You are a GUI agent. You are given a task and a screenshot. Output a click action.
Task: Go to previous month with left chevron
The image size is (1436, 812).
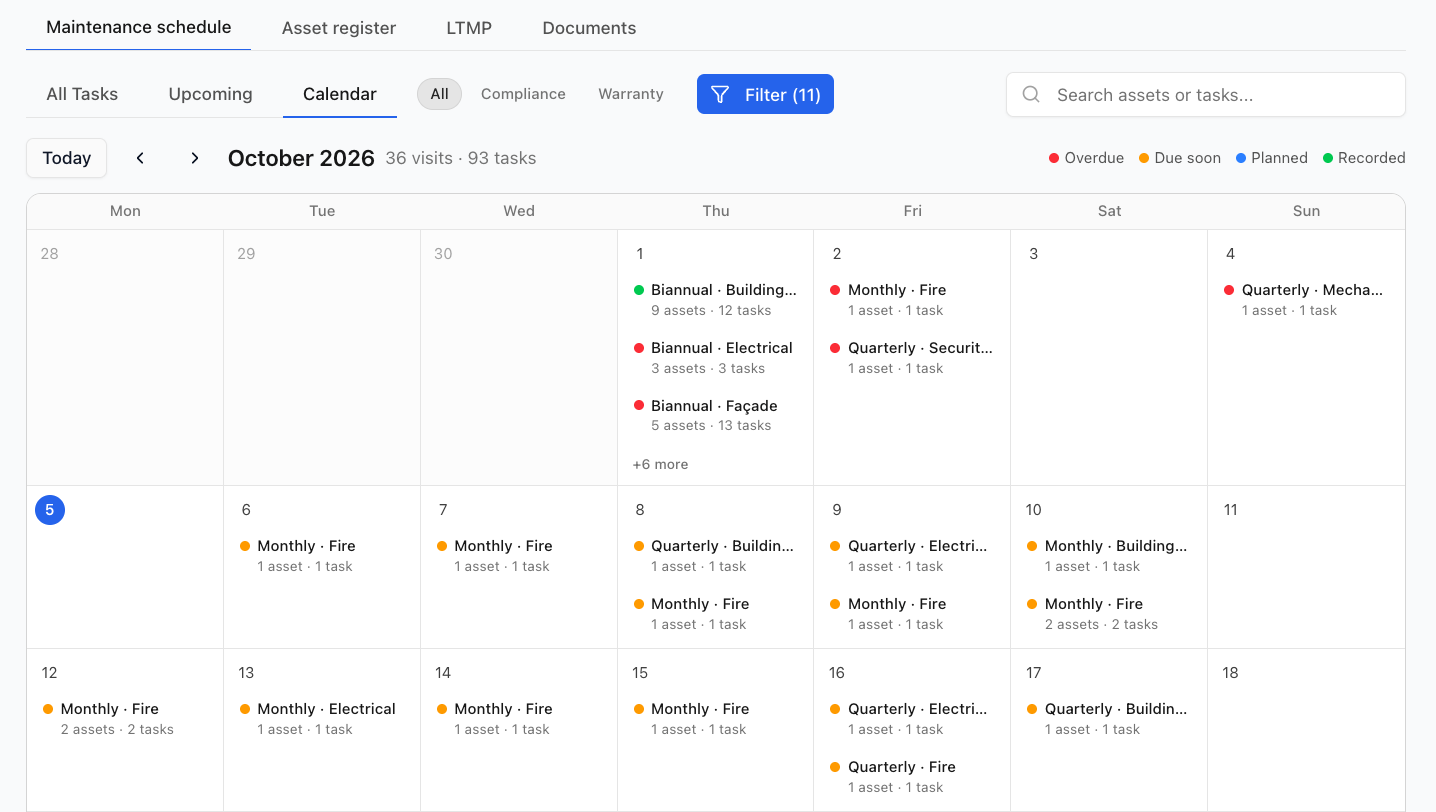click(141, 158)
